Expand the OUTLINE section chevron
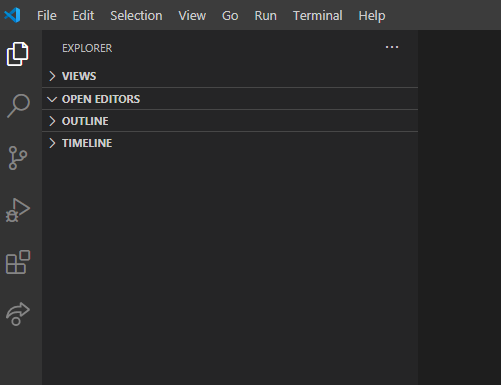501x385 pixels. [x=52, y=121]
